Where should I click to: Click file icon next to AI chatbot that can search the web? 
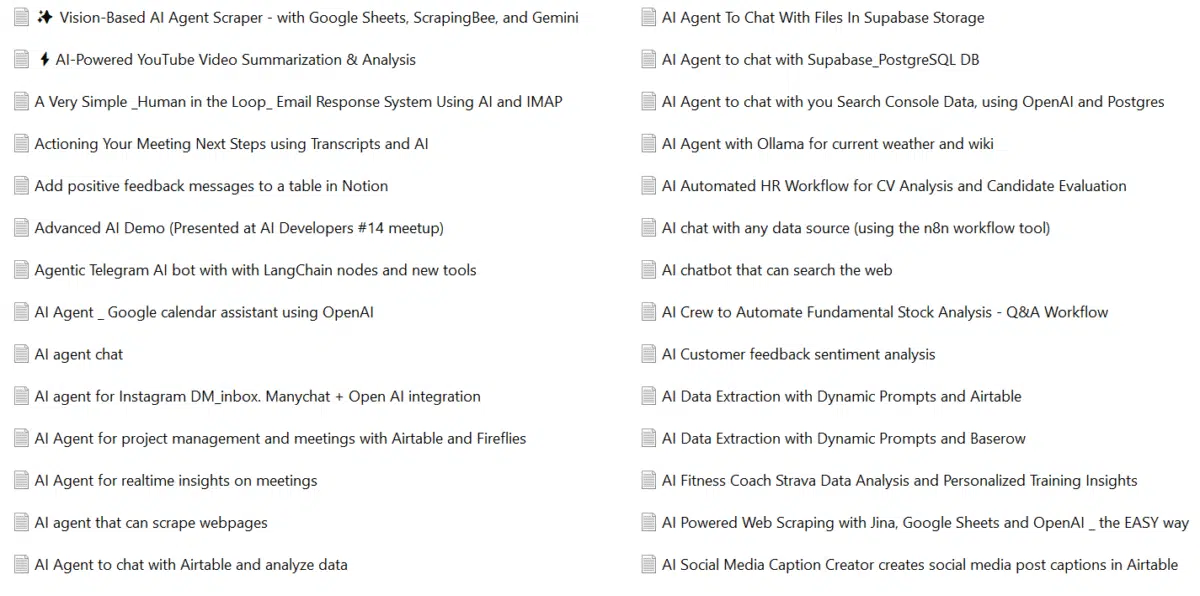(649, 270)
